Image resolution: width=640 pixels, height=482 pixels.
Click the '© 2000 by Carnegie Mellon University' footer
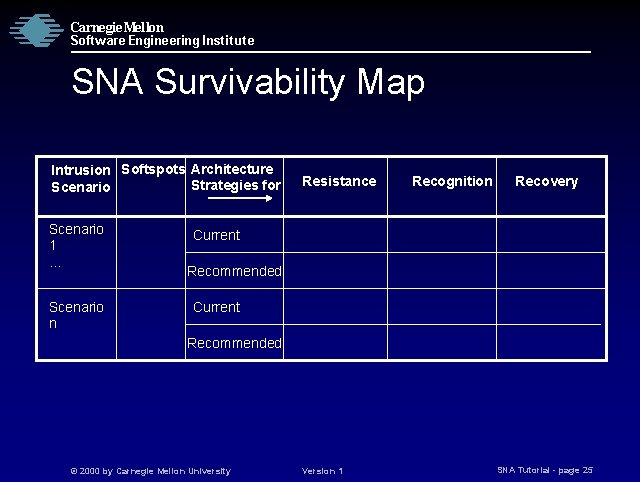point(151,471)
